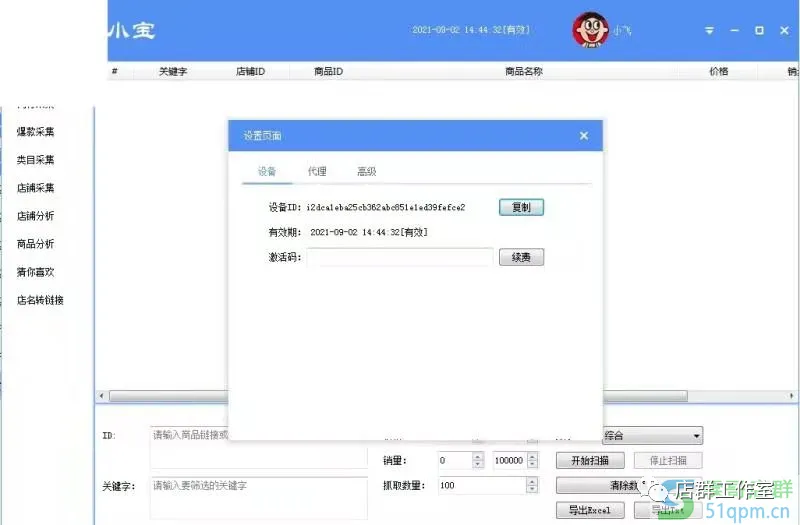The height and width of the screenshot is (525, 800).
Task: Open 商品分析 in the sidebar
Action: pos(35,244)
